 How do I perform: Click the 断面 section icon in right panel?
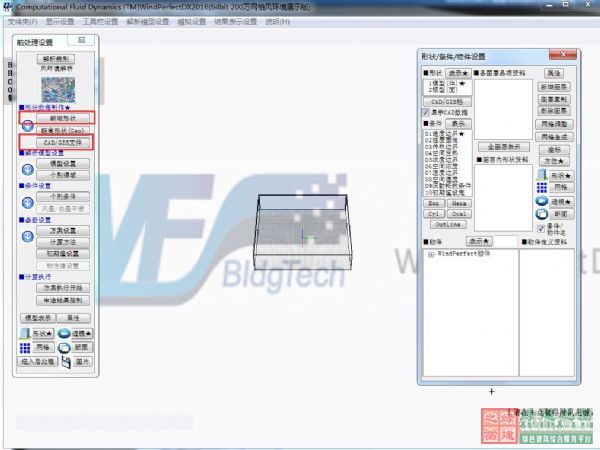pyautogui.click(x=542, y=213)
